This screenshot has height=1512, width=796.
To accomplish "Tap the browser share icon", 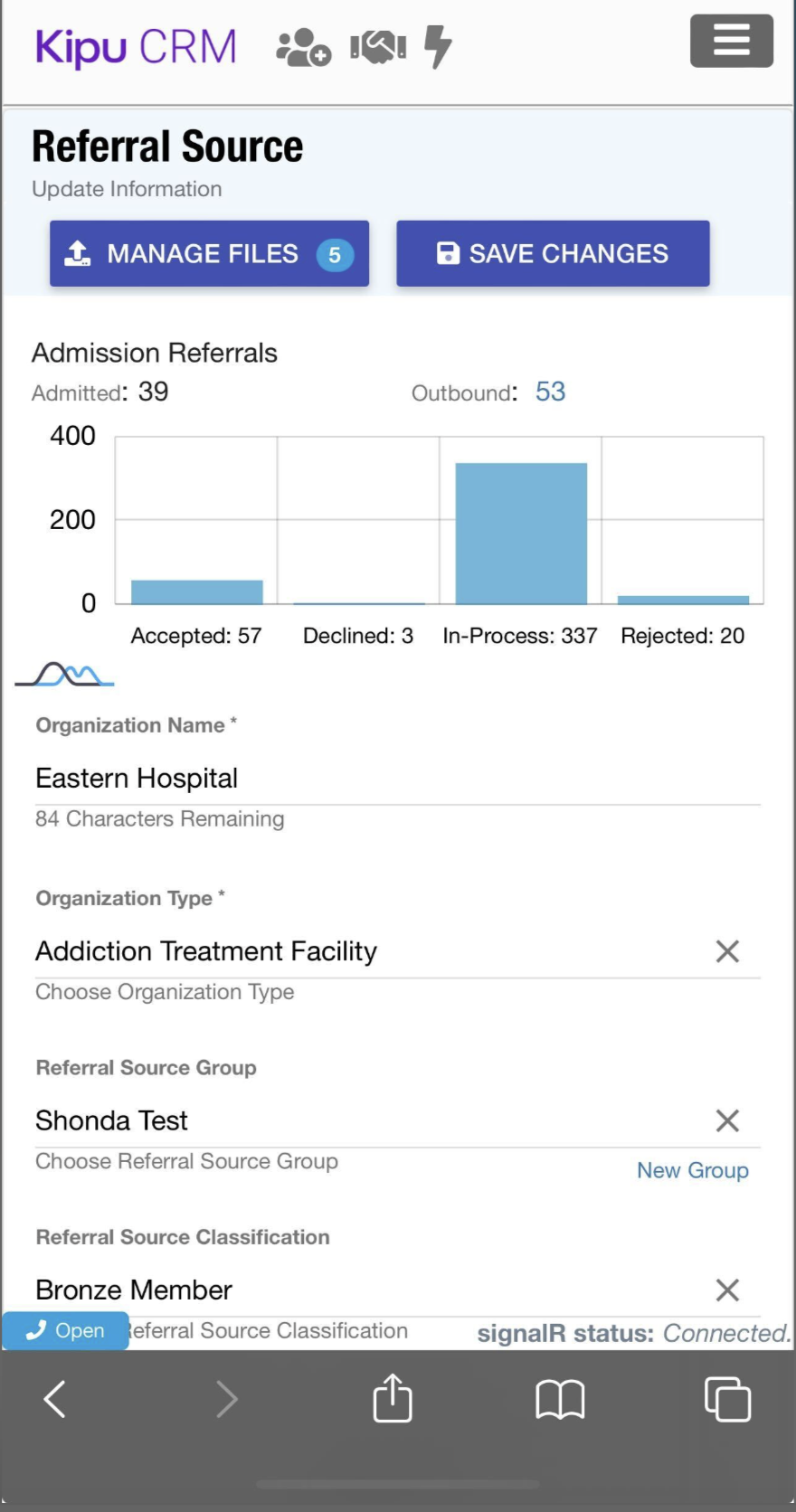I will tap(393, 1398).
